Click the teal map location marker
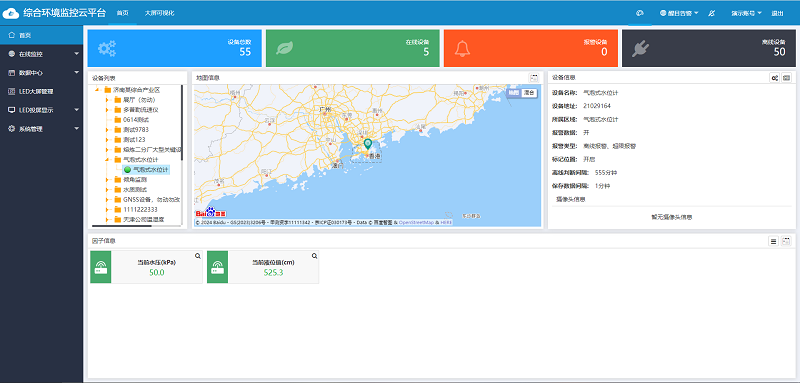Viewport: 800px width, 383px height. [368, 144]
